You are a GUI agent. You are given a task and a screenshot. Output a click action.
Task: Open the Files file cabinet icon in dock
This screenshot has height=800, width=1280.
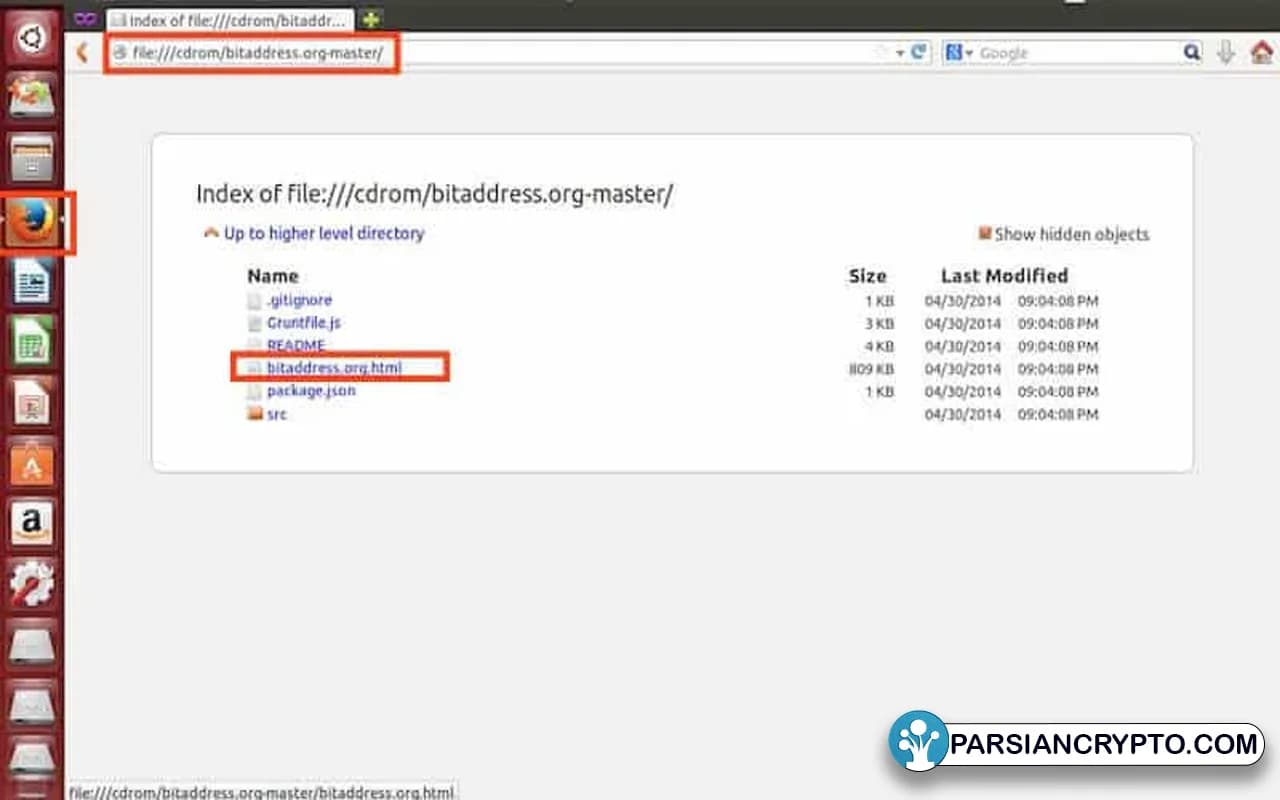[x=32, y=158]
